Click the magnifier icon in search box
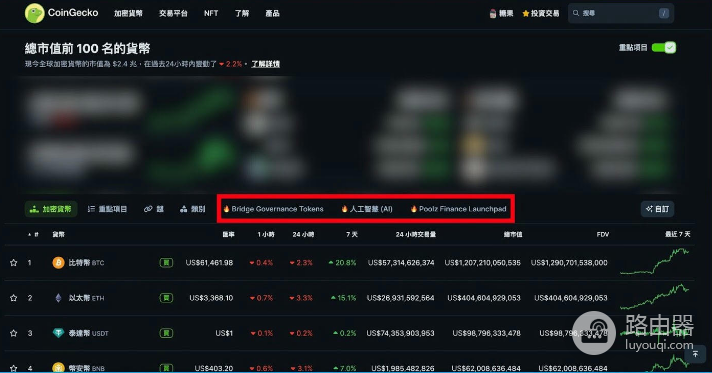 [x=576, y=13]
